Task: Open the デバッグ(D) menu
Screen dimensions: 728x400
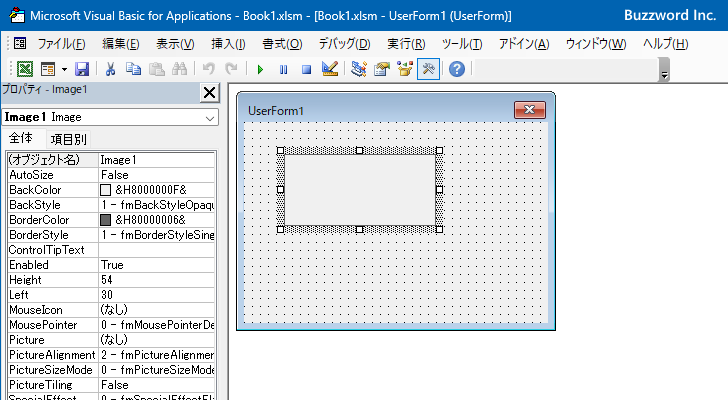Action: (x=344, y=44)
